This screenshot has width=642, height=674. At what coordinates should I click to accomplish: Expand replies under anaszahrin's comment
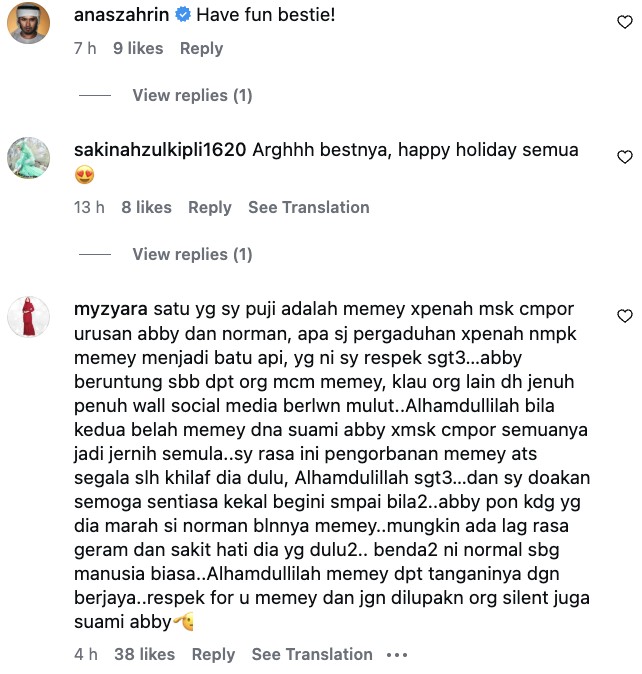click(x=192, y=95)
